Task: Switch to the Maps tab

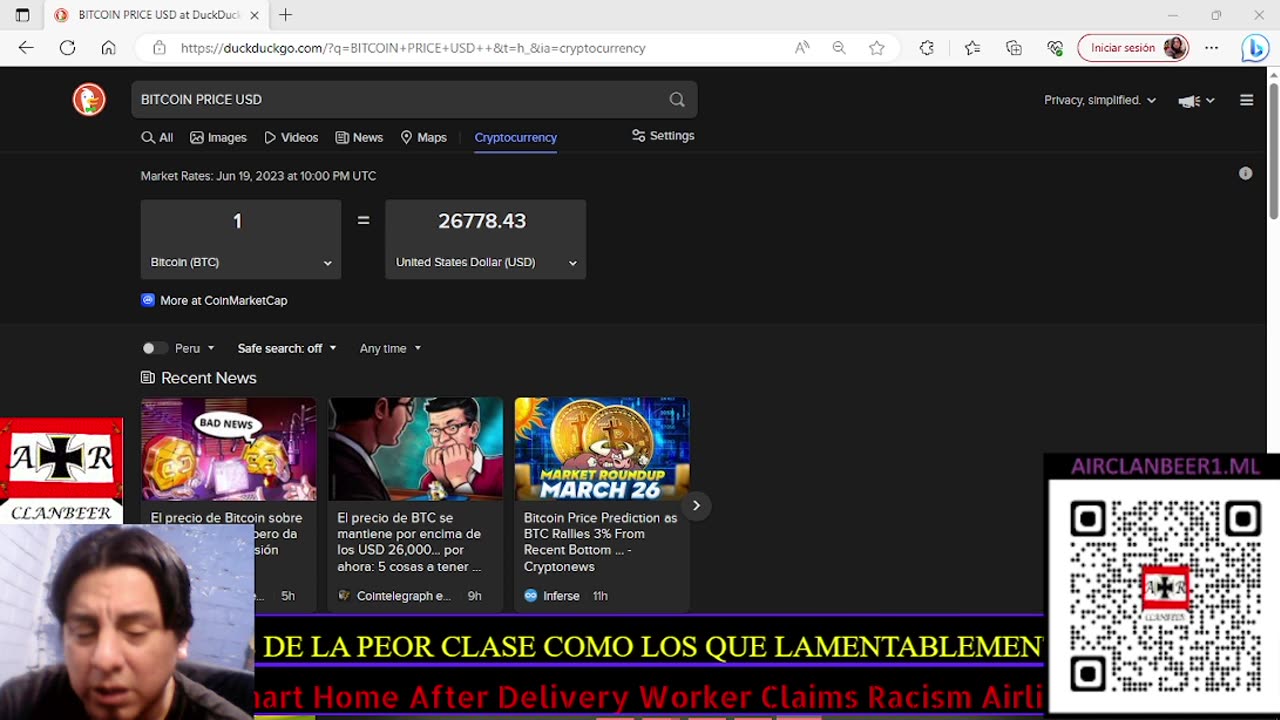Action: point(423,138)
